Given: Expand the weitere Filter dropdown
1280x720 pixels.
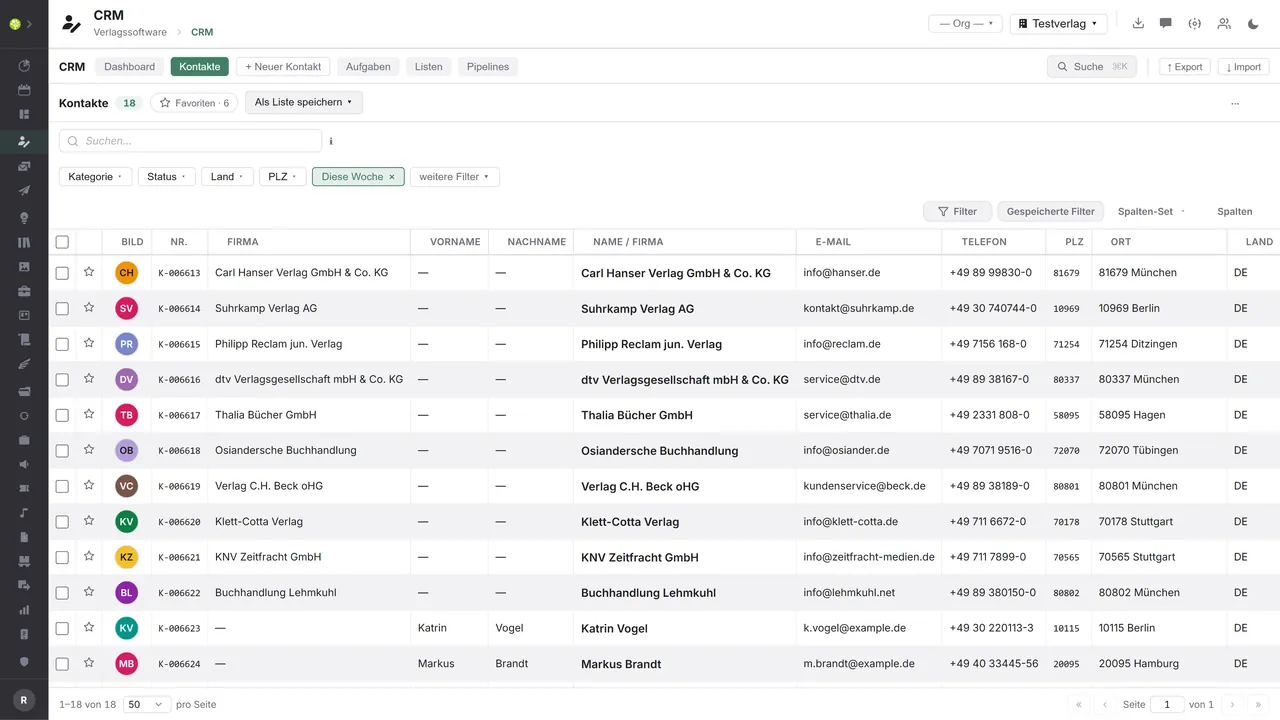Looking at the screenshot, I should 454,177.
